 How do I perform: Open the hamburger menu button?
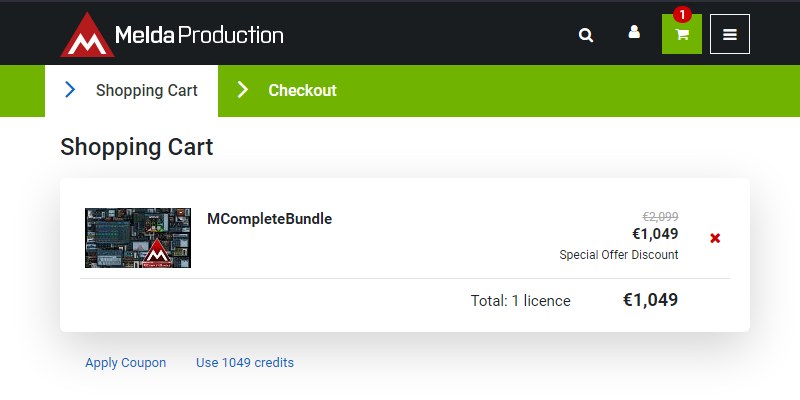coord(730,35)
